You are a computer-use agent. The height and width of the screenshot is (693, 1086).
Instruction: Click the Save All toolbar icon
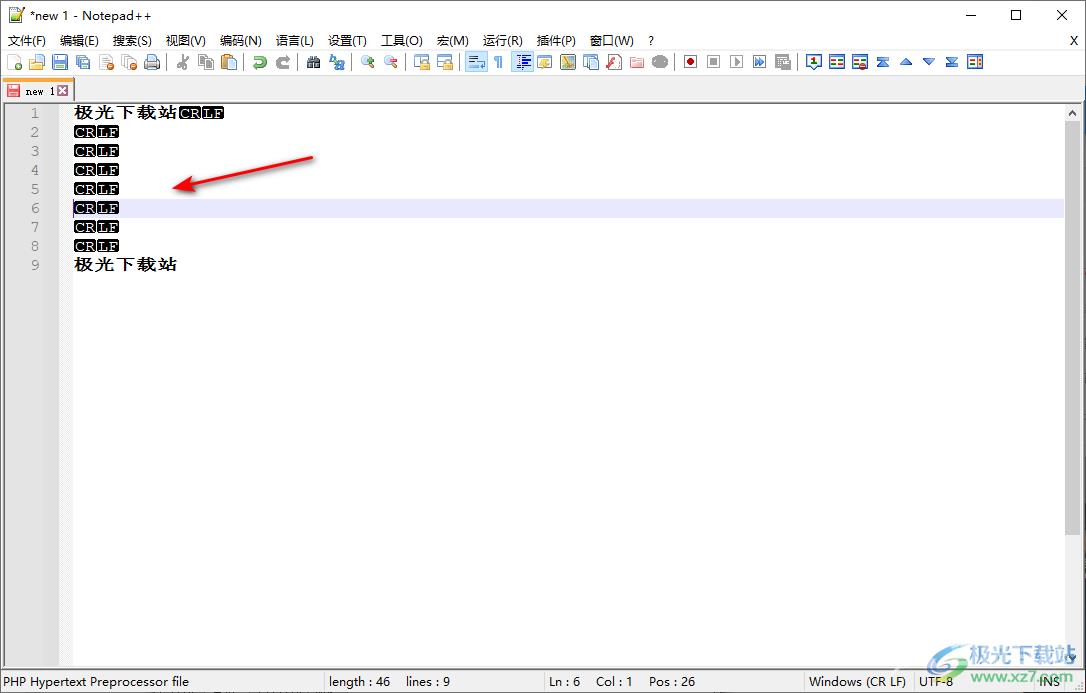pyautogui.click(x=83, y=62)
